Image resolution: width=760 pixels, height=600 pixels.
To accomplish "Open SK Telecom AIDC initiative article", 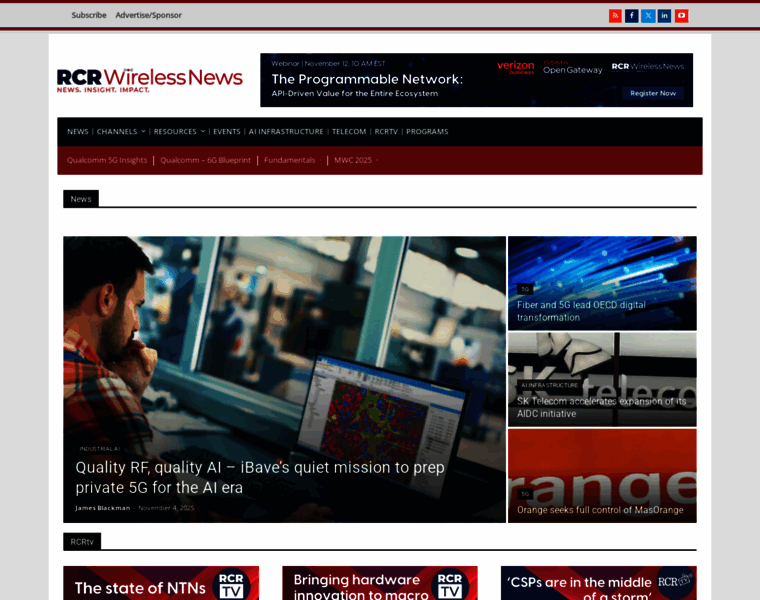I will coord(602,407).
